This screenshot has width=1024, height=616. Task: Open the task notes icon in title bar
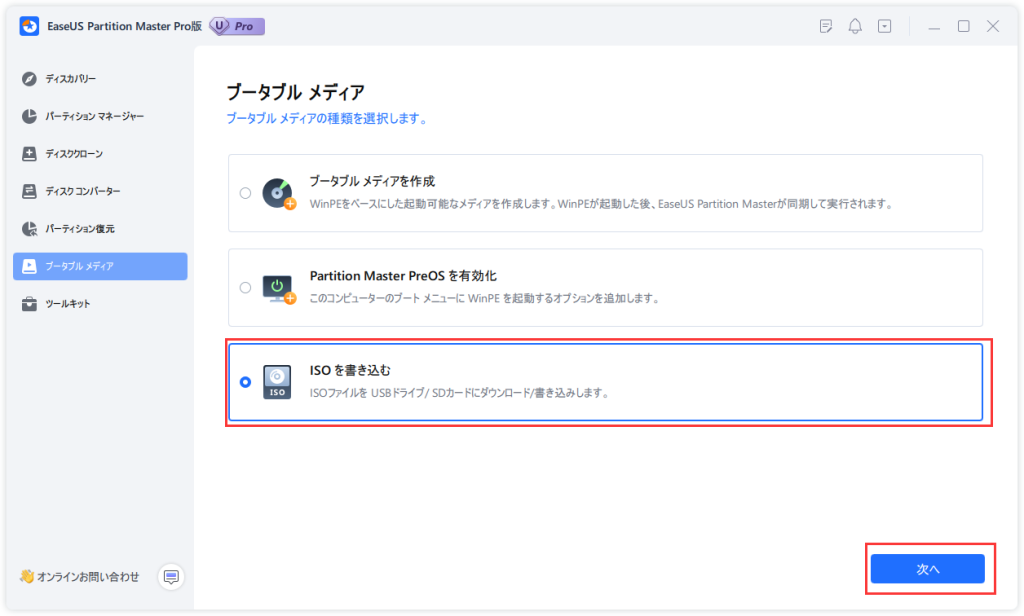tap(826, 27)
